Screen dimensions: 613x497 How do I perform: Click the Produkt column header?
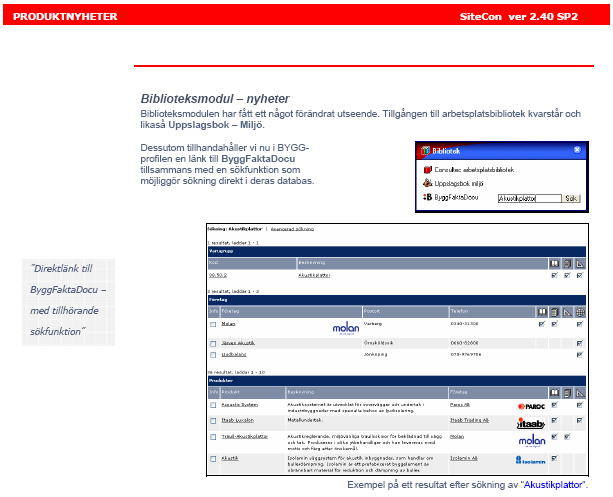(253, 392)
